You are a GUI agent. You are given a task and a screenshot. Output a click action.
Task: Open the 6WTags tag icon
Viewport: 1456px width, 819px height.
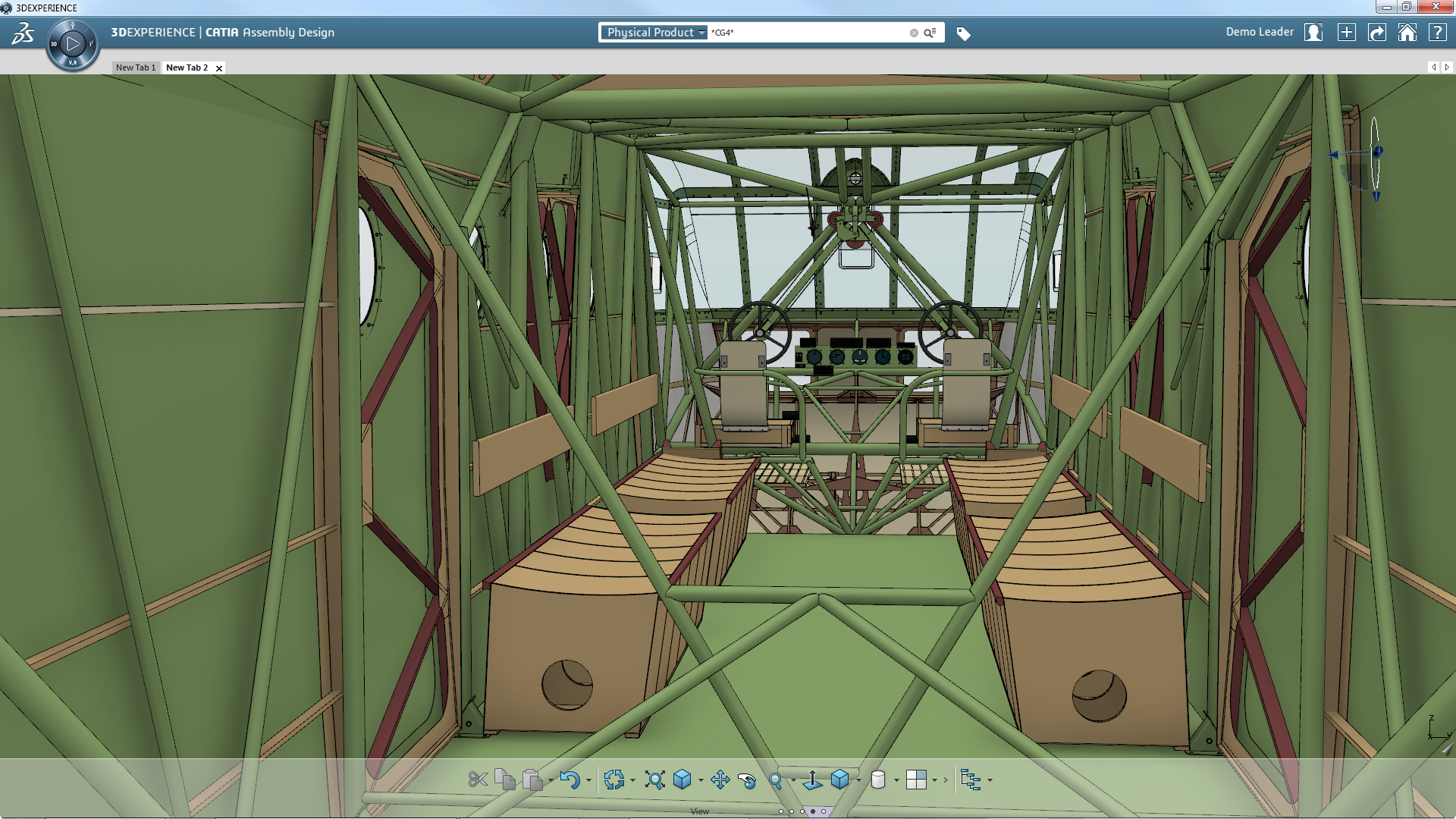click(x=963, y=33)
